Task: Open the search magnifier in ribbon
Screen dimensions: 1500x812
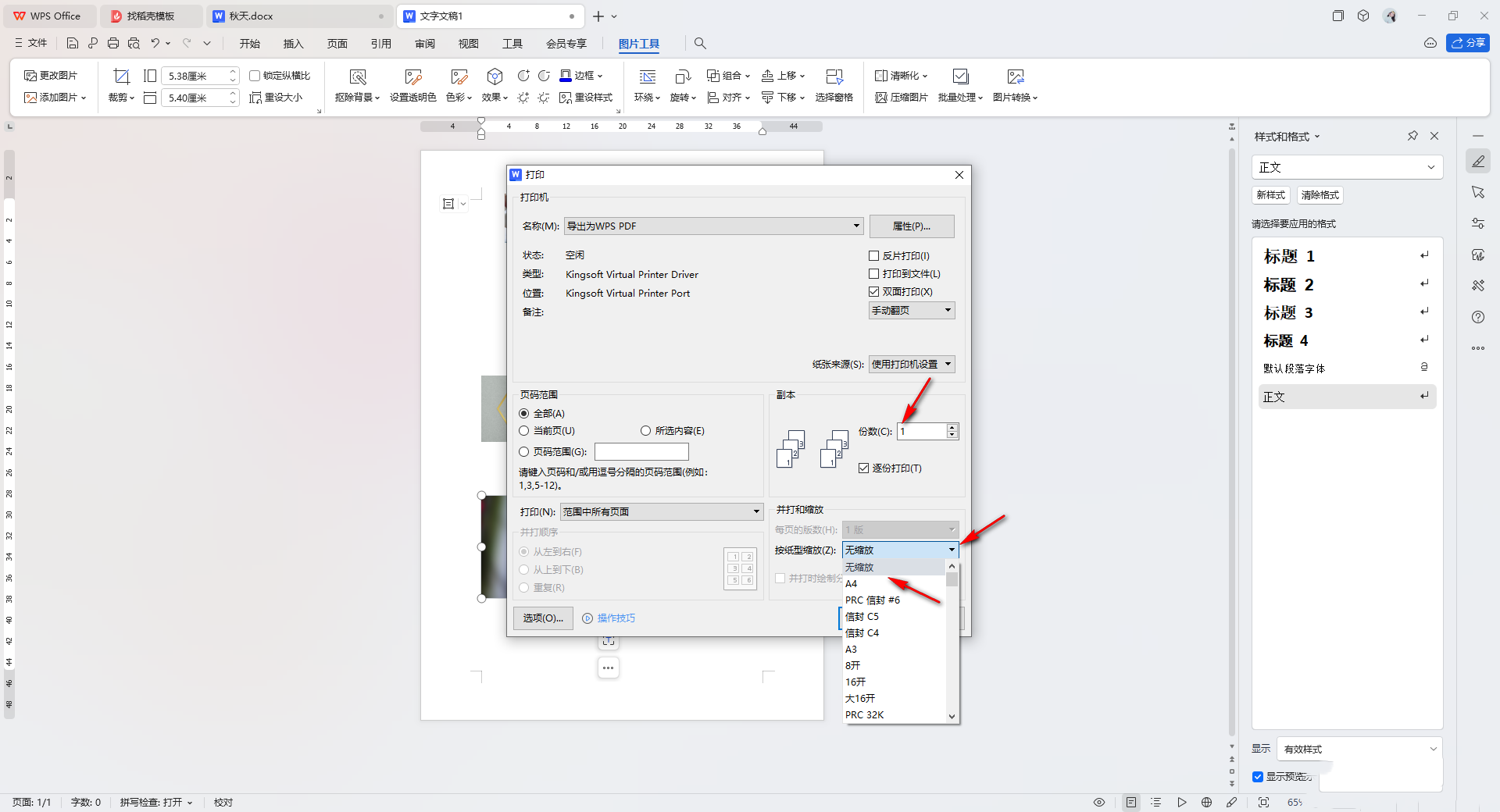Action: pyautogui.click(x=700, y=43)
